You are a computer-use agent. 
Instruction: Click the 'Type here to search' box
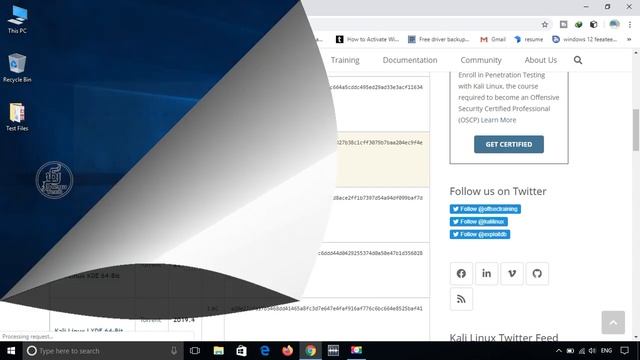click(x=102, y=351)
